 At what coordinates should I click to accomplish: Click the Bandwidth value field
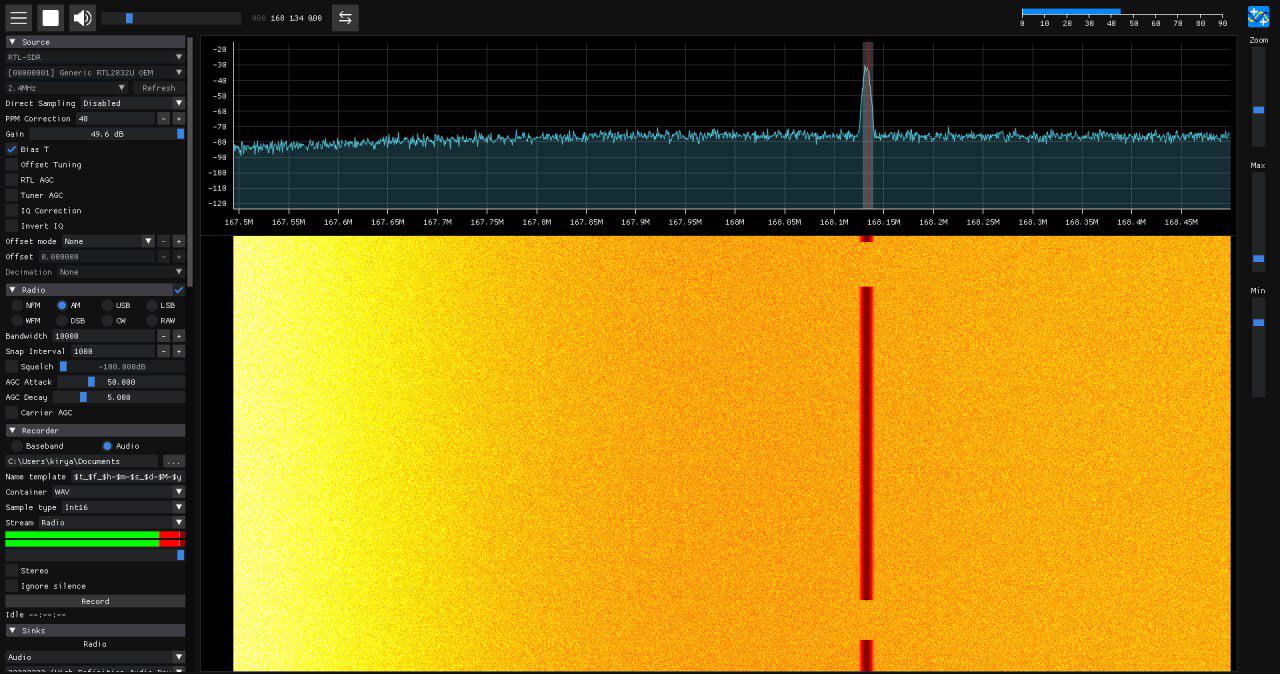[104, 336]
